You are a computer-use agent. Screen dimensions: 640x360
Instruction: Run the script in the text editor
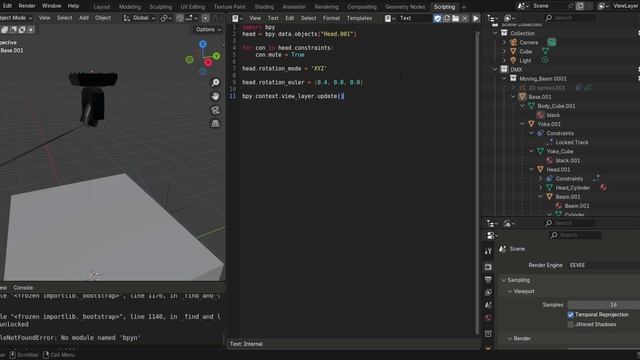click(476, 18)
